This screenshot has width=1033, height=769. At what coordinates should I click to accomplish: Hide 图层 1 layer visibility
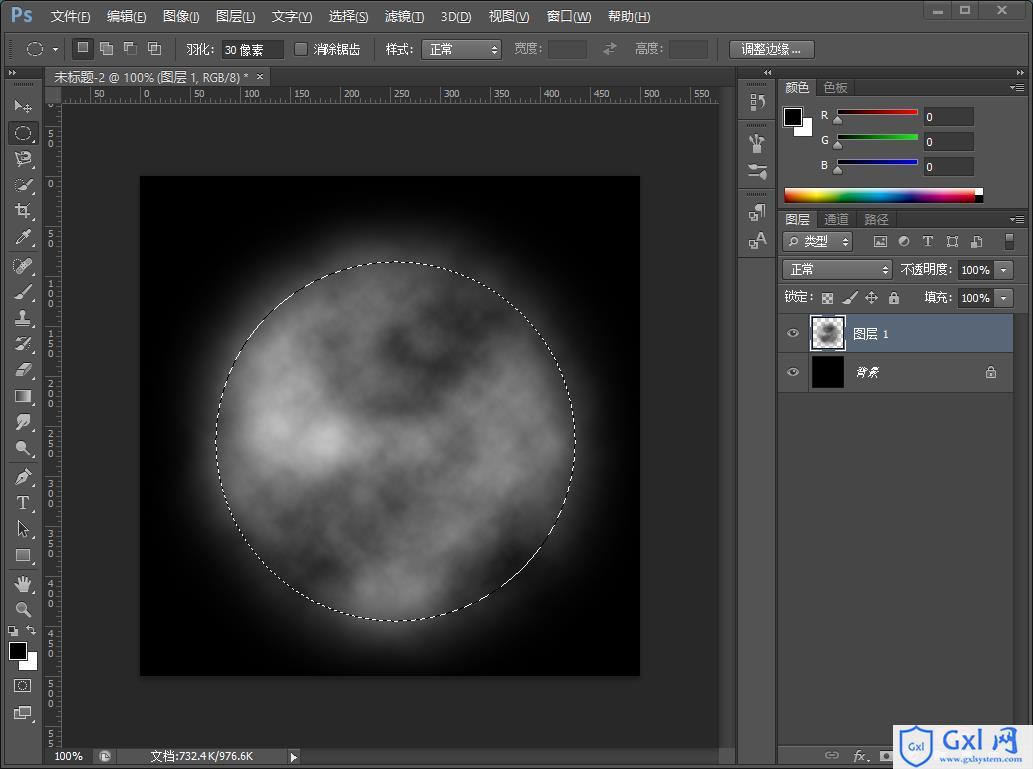click(793, 333)
